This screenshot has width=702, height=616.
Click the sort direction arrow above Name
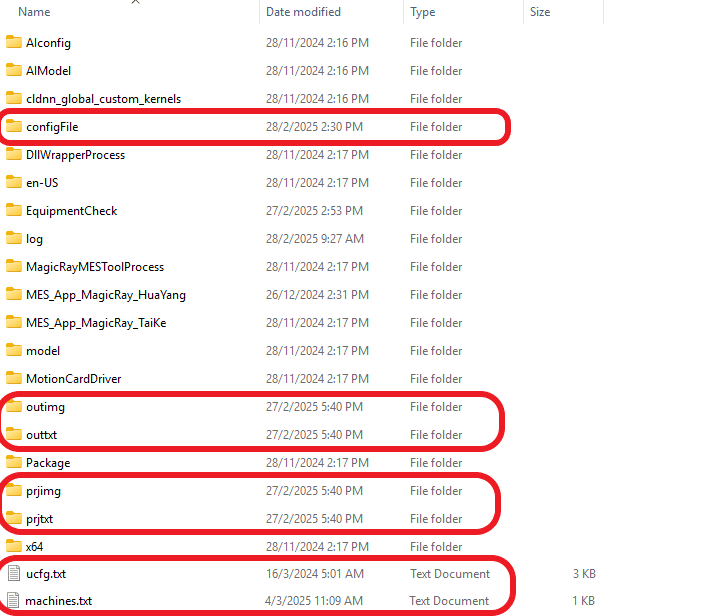(136, 2)
